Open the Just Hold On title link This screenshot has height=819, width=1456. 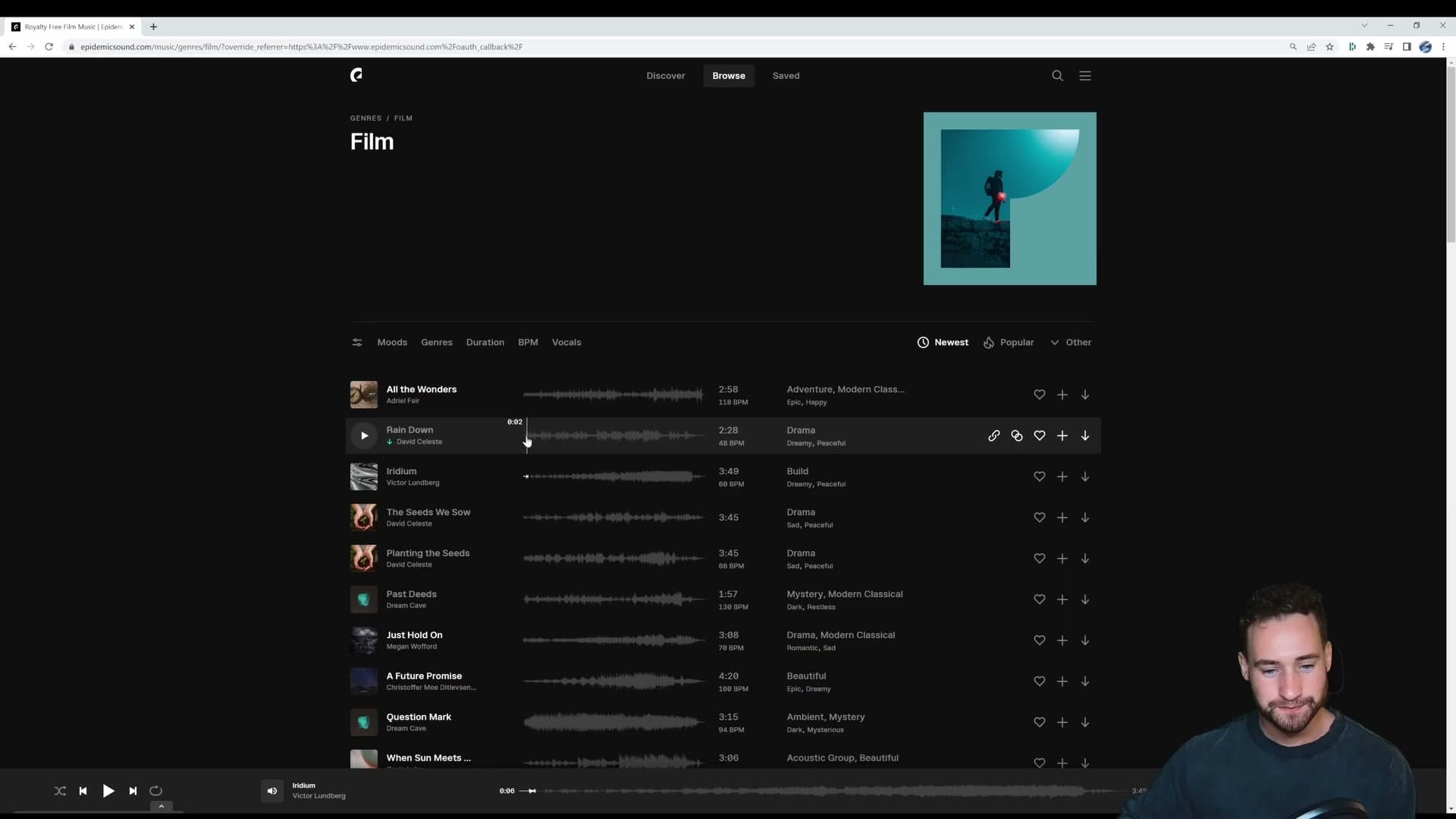pos(414,635)
